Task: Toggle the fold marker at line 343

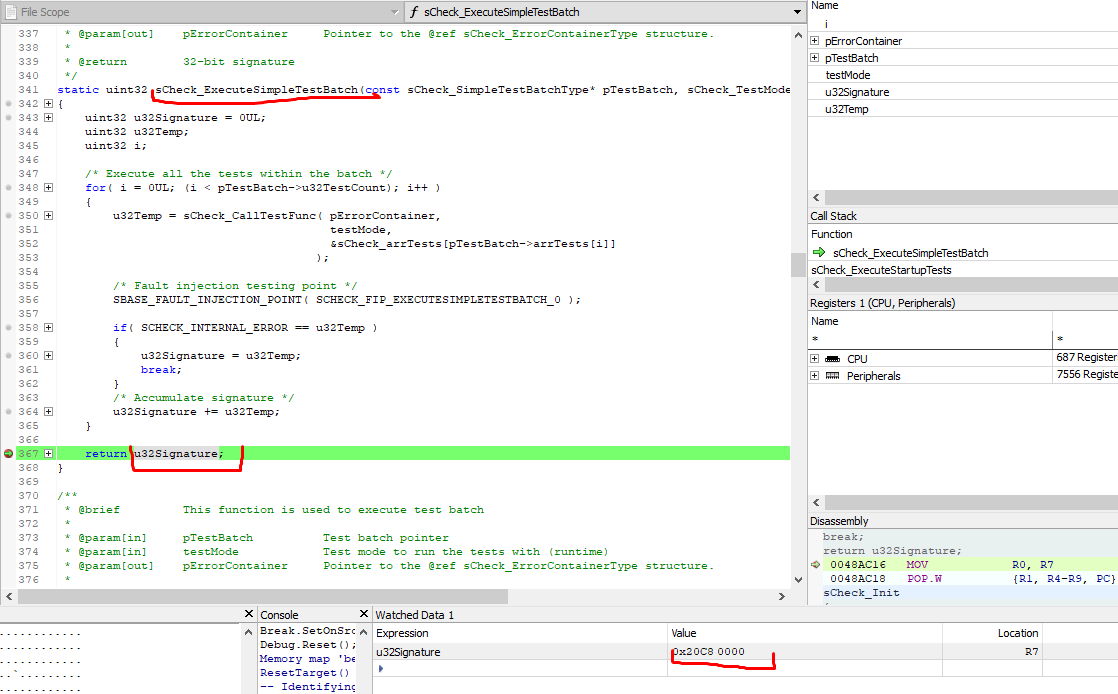Action: [x=48, y=118]
